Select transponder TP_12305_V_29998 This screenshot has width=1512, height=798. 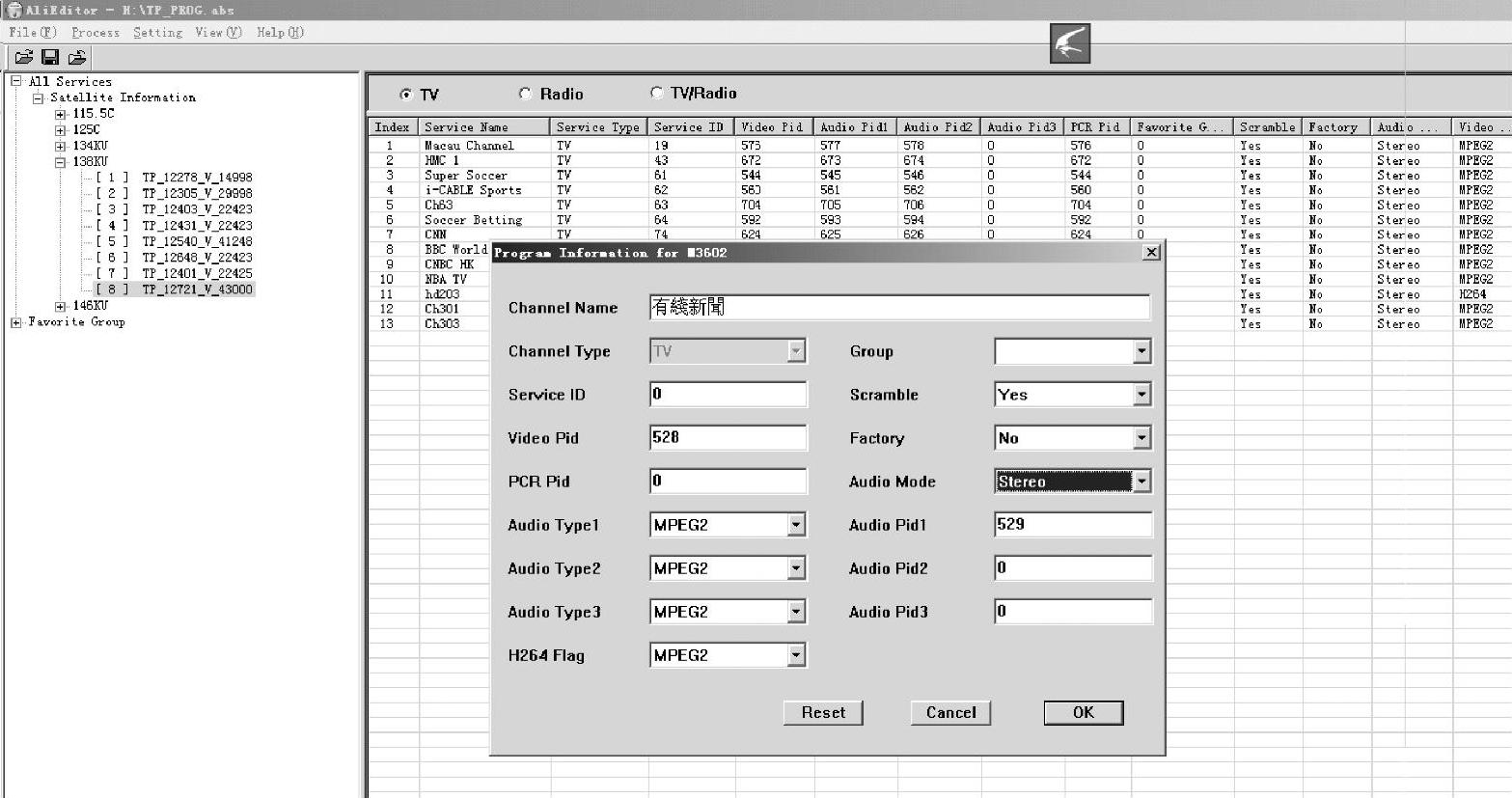[x=197, y=194]
